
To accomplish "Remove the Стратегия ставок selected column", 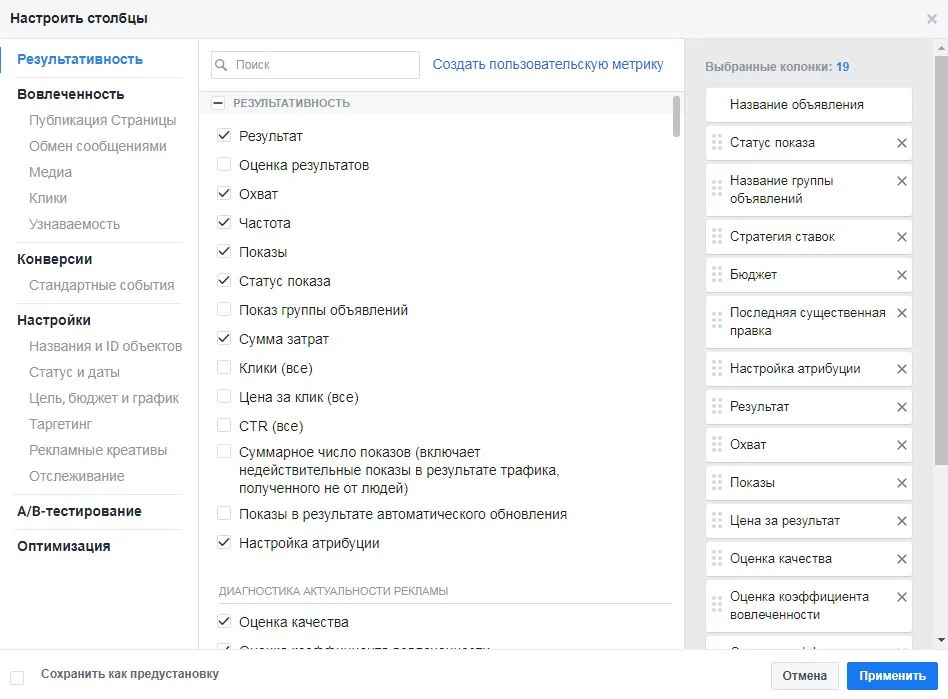I will tap(901, 237).
